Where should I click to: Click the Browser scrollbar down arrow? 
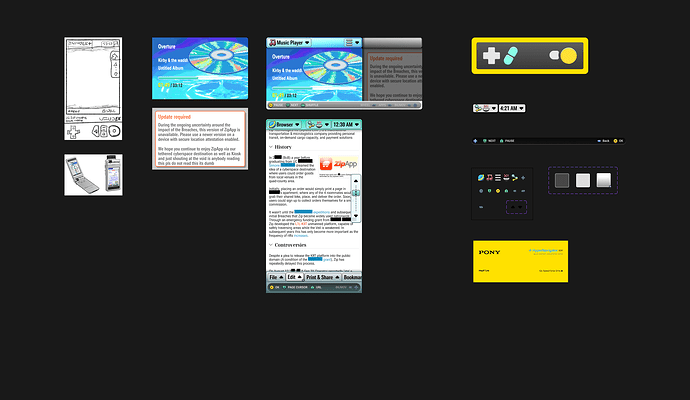pyautogui.click(x=356, y=216)
